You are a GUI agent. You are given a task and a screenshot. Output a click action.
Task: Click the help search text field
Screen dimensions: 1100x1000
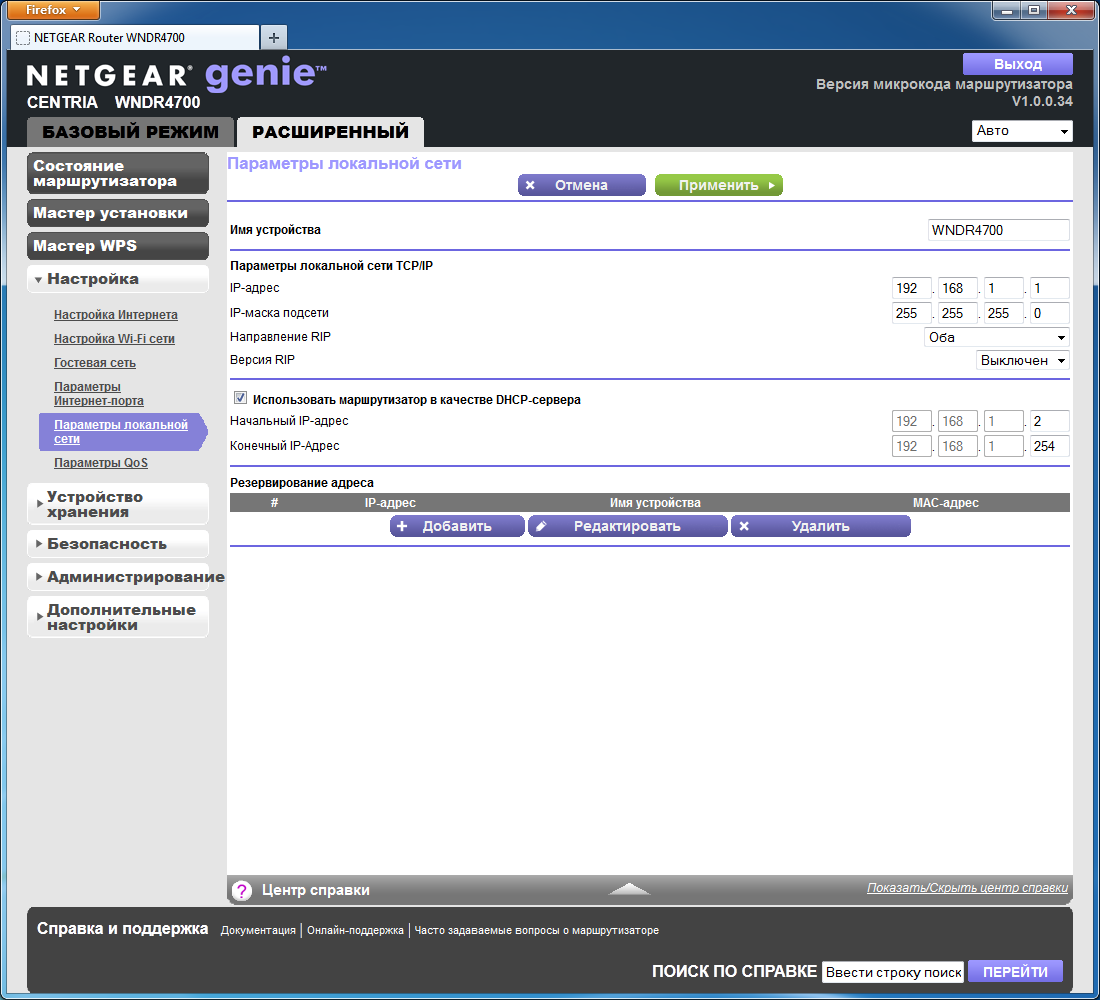click(x=893, y=972)
